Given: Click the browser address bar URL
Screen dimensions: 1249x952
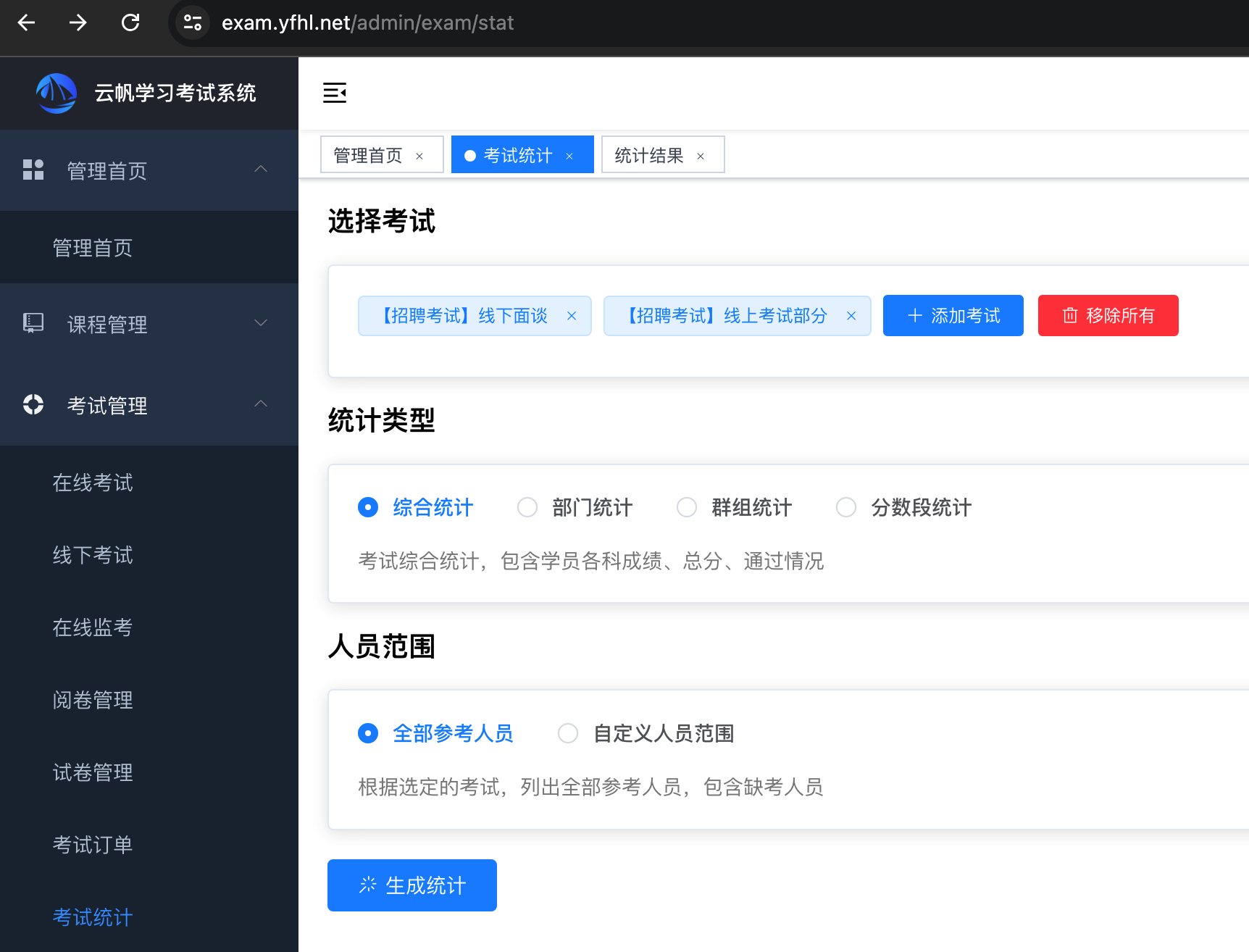Looking at the screenshot, I should click(368, 22).
